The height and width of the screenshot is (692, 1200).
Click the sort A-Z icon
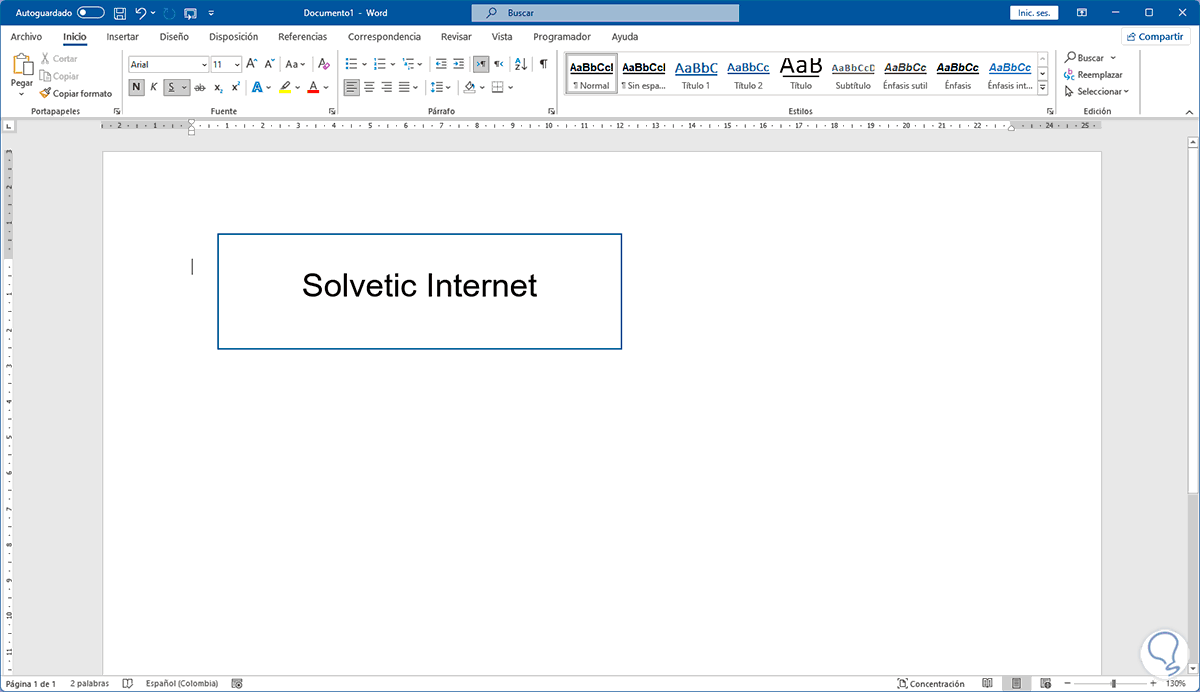(520, 63)
